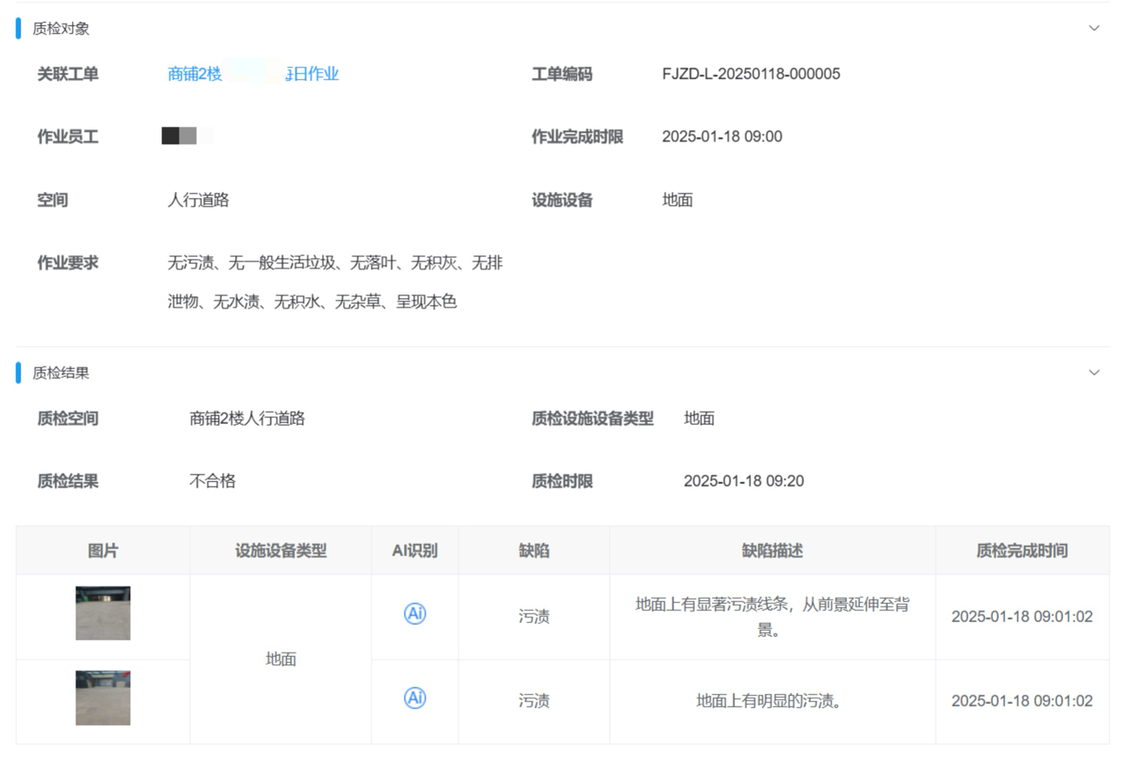Screen dimensions: 1124x768
Task: Click the merged 地面 equipment type cell
Action: click(x=281, y=659)
